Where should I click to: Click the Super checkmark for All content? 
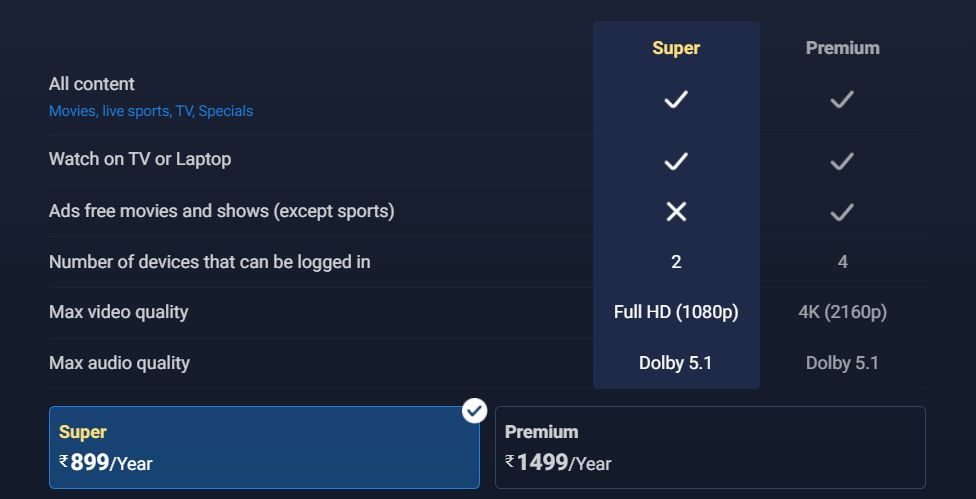pyautogui.click(x=676, y=99)
